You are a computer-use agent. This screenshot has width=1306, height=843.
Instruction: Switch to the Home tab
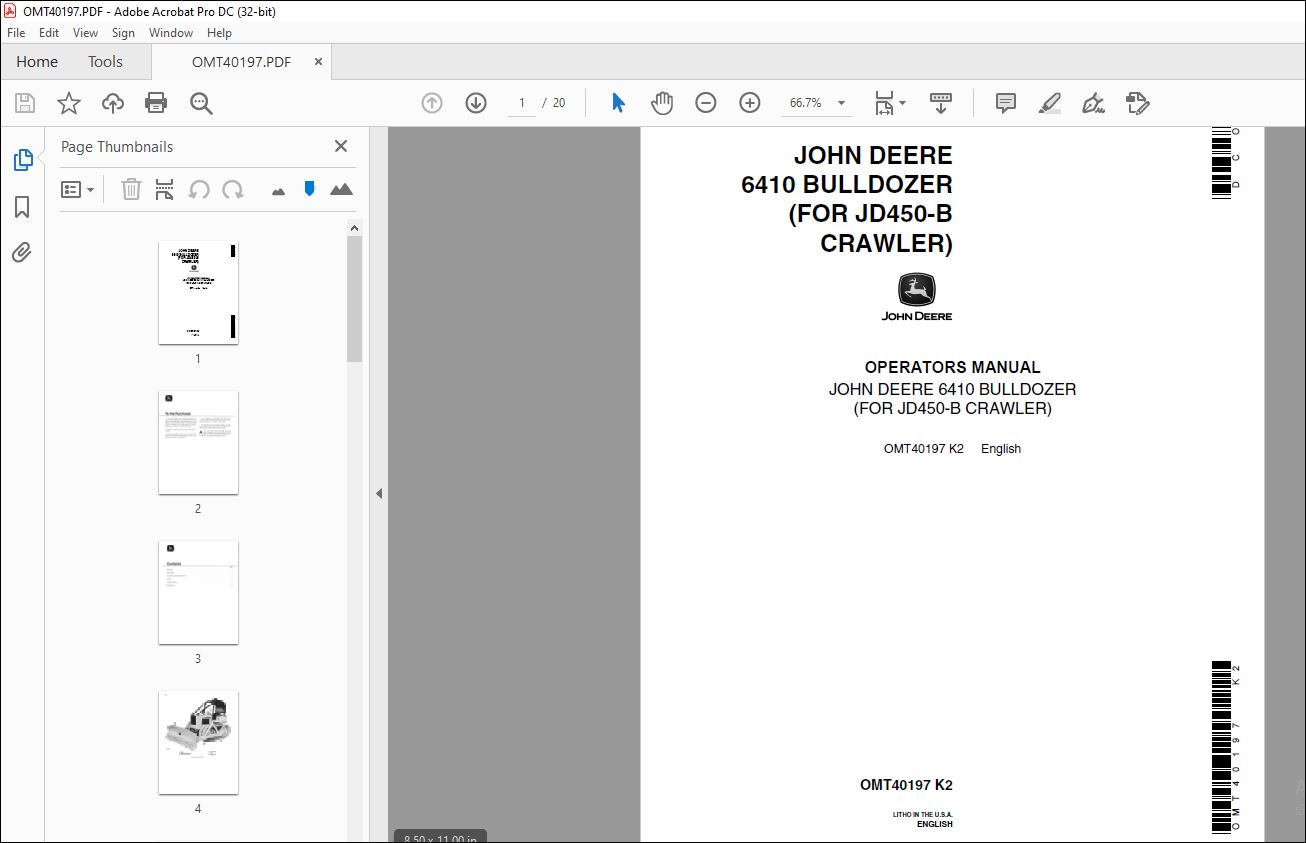37,62
